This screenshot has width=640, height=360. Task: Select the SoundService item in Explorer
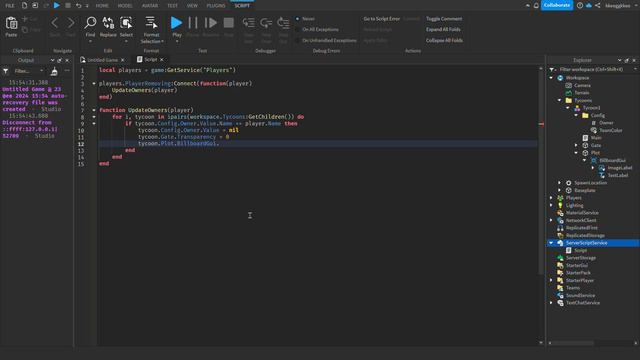(x=580, y=296)
